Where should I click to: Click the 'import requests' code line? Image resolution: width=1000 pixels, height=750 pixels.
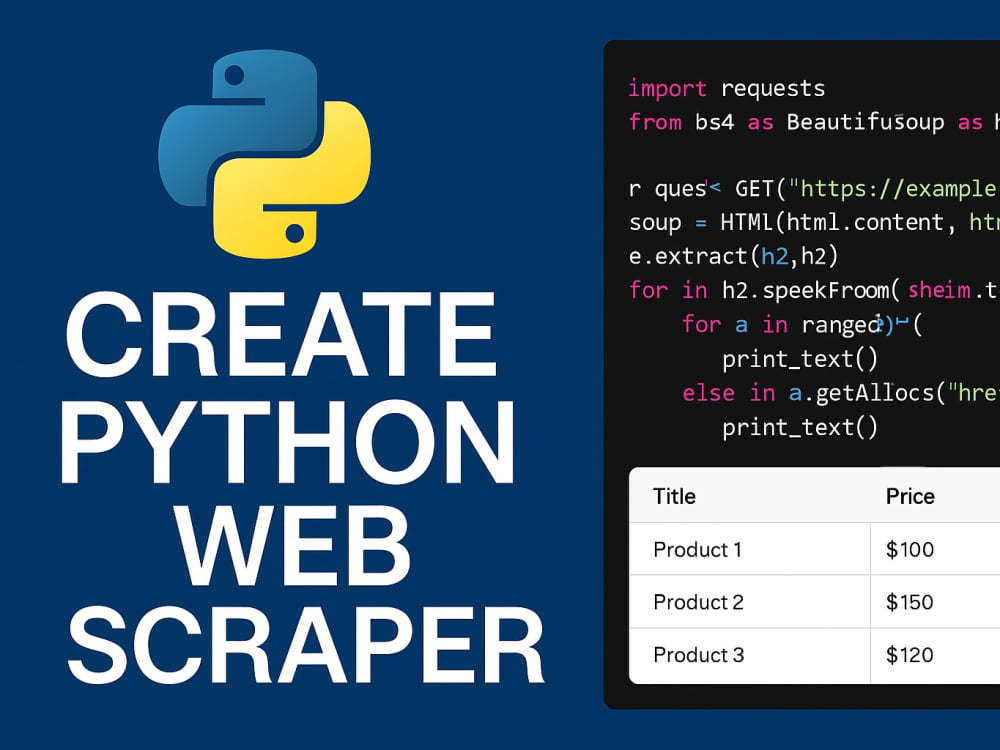click(x=726, y=89)
